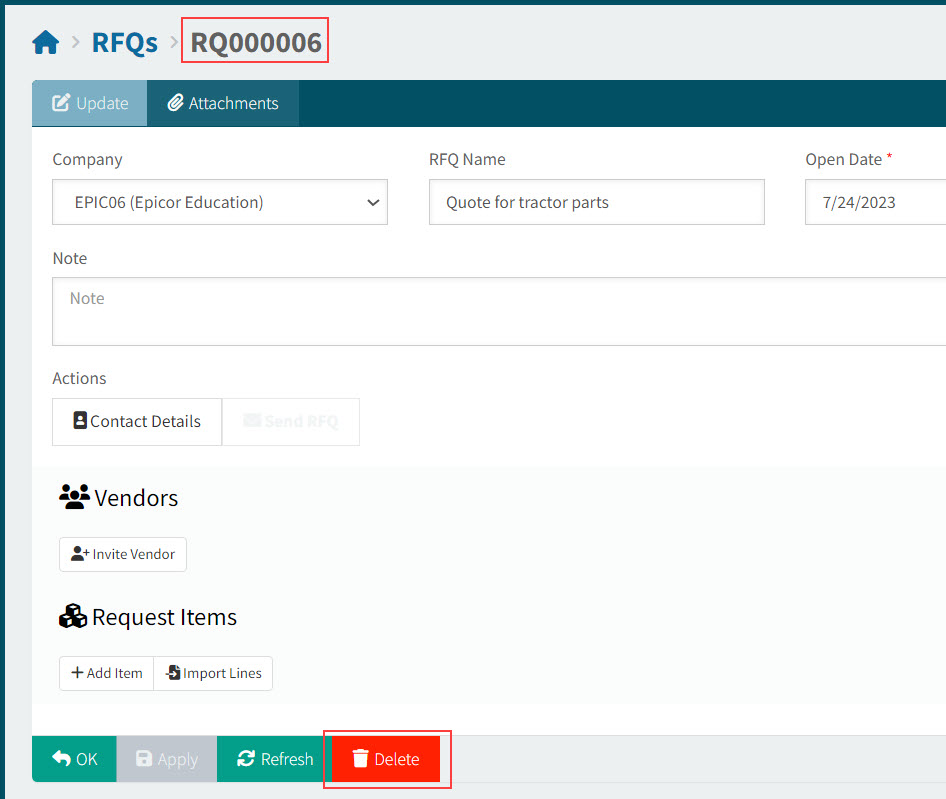Open the Attachments tab
Image resolution: width=946 pixels, height=799 pixels.
tap(223, 103)
